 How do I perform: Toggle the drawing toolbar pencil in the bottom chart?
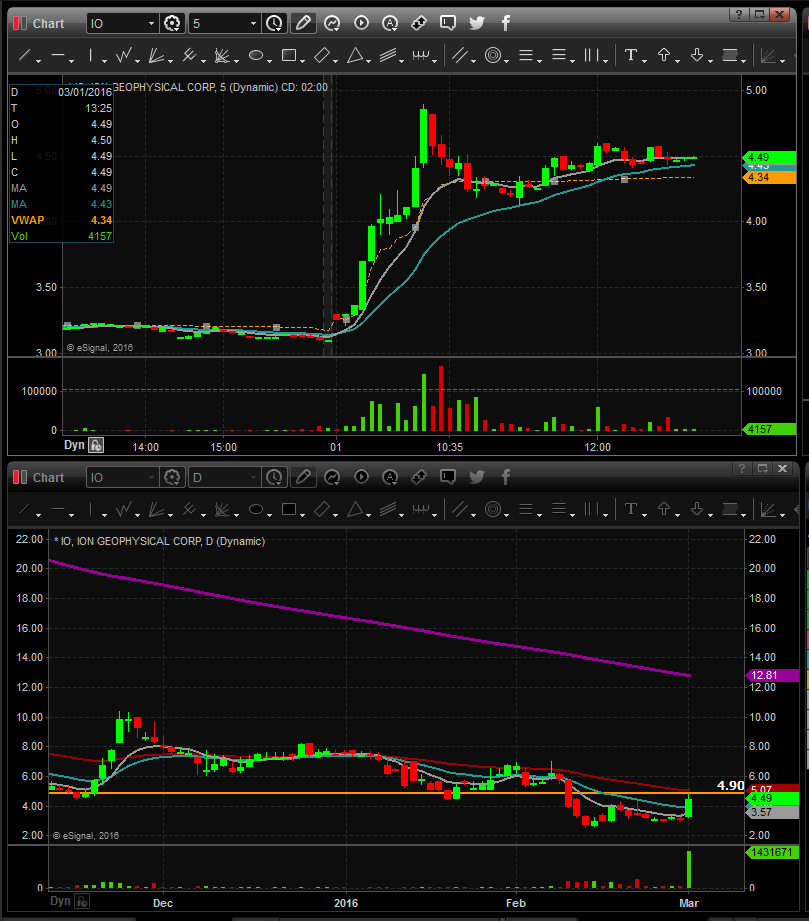click(x=303, y=477)
